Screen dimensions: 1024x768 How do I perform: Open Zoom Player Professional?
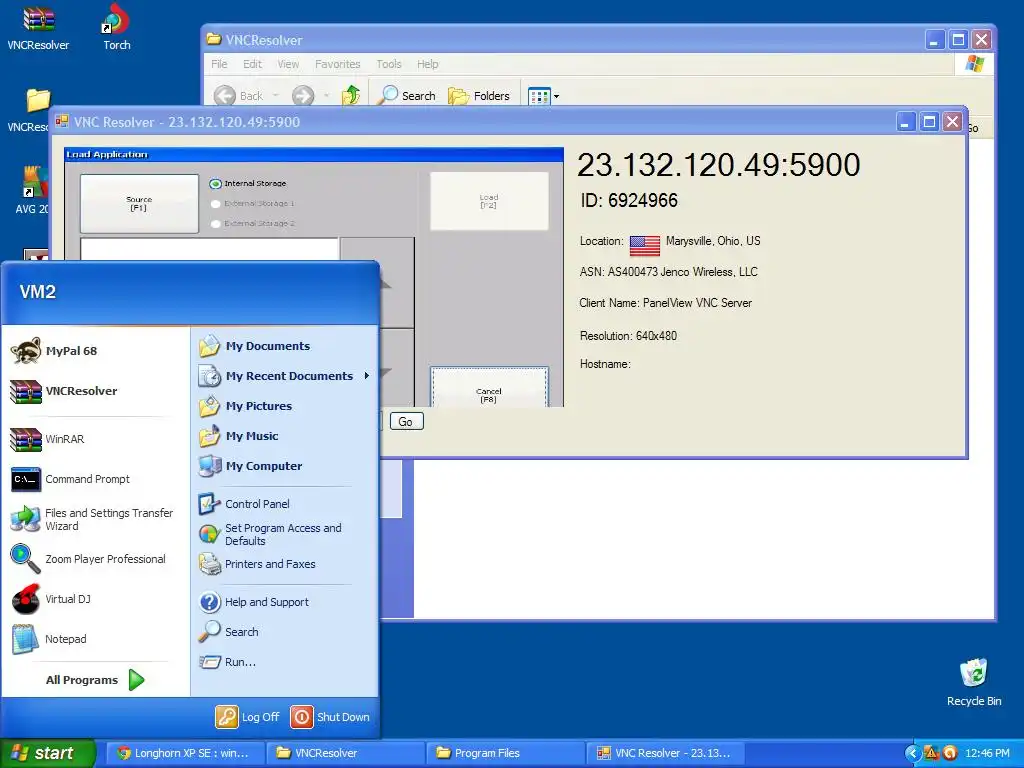89,559
